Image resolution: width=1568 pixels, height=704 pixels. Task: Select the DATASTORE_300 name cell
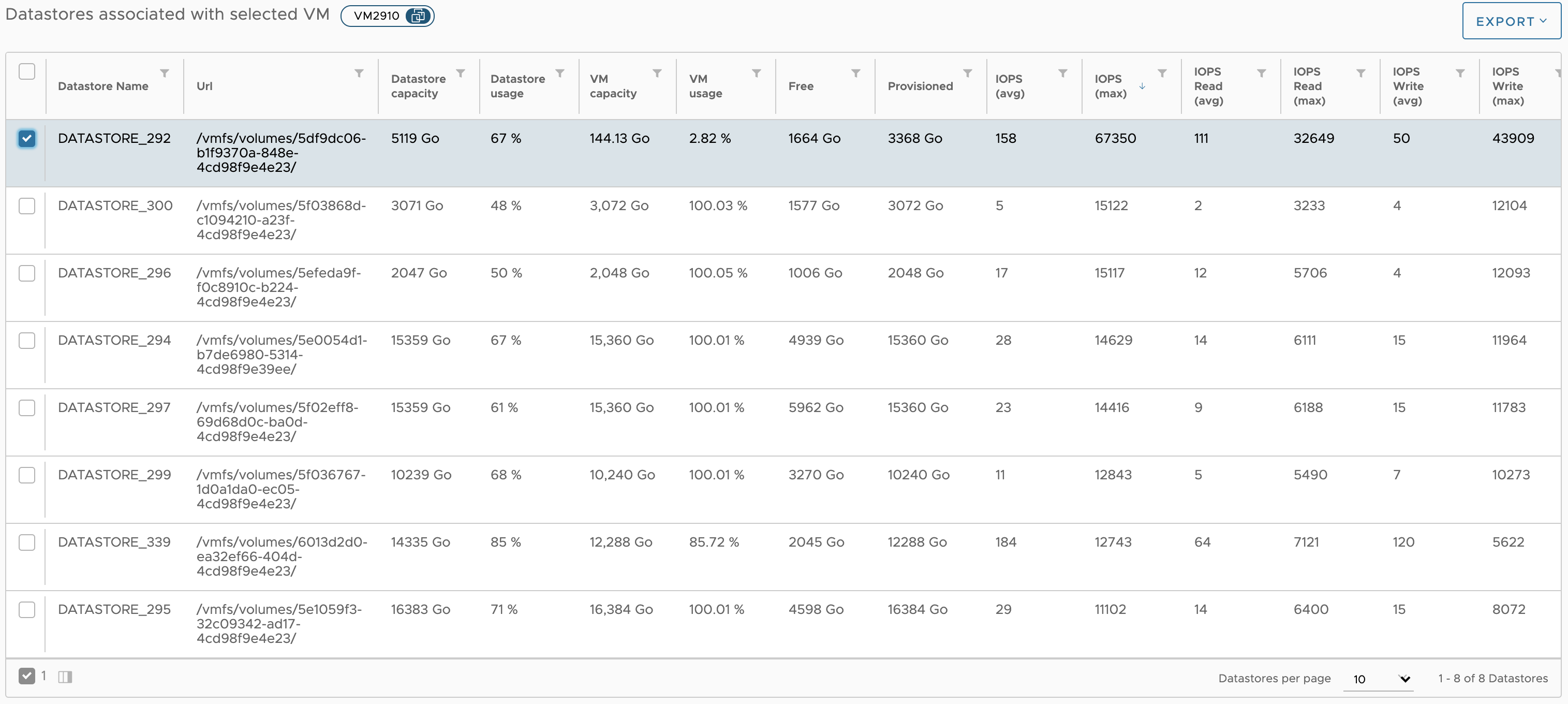point(115,206)
